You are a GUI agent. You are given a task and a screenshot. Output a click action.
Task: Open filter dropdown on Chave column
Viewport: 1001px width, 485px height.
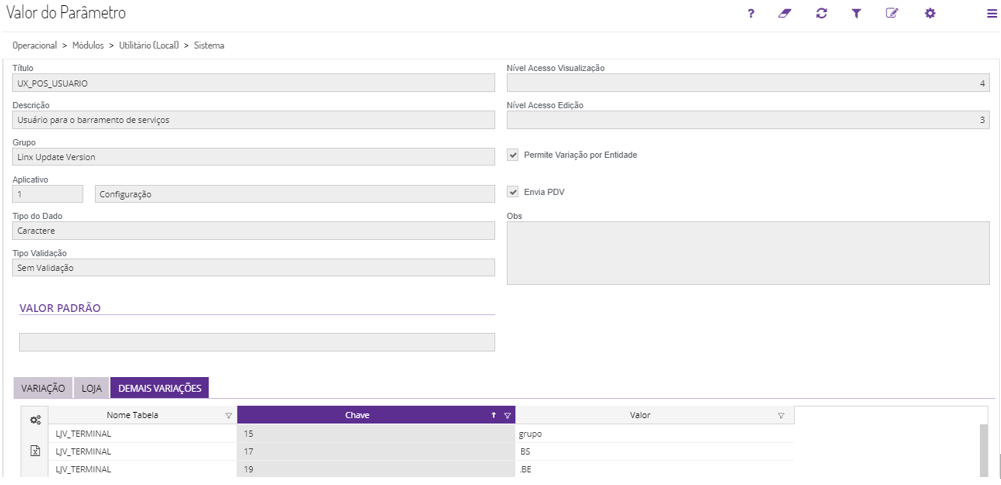(508, 415)
